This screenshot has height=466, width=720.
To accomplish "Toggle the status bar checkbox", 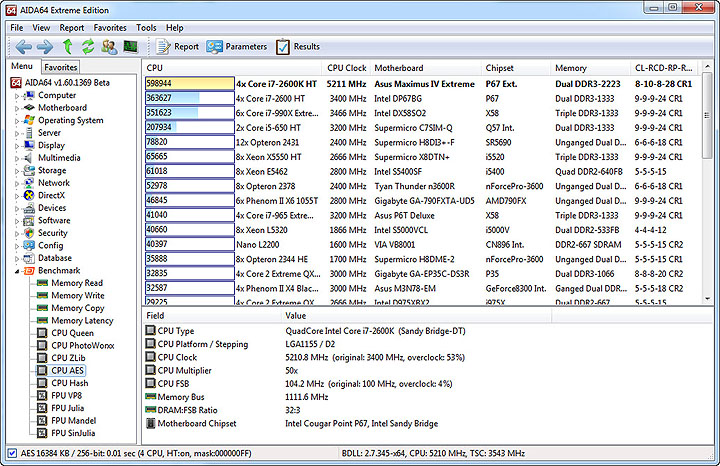I will point(12,453).
